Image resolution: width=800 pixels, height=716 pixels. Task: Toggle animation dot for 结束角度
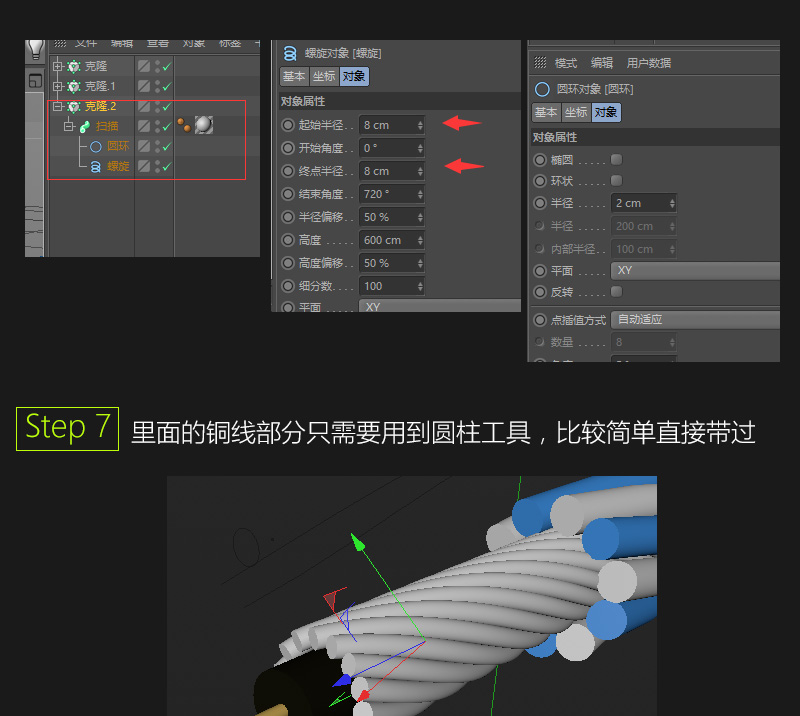[288, 194]
